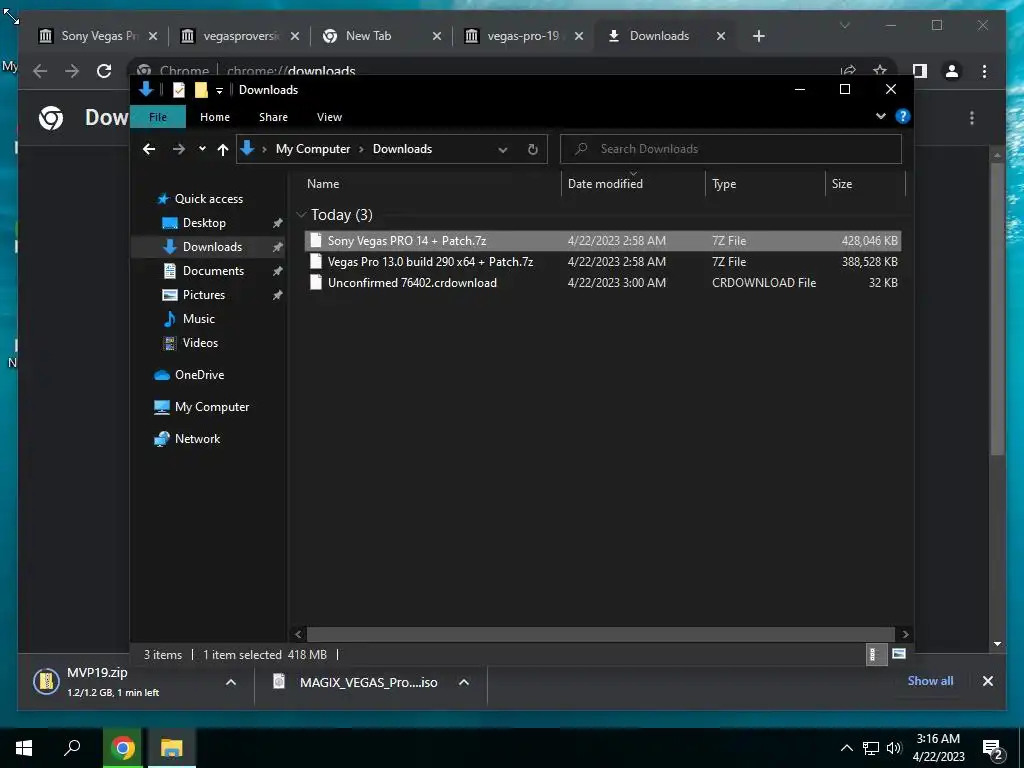The width and height of the screenshot is (1024, 768).
Task: Open the Home ribbon tab
Action: coord(215,117)
